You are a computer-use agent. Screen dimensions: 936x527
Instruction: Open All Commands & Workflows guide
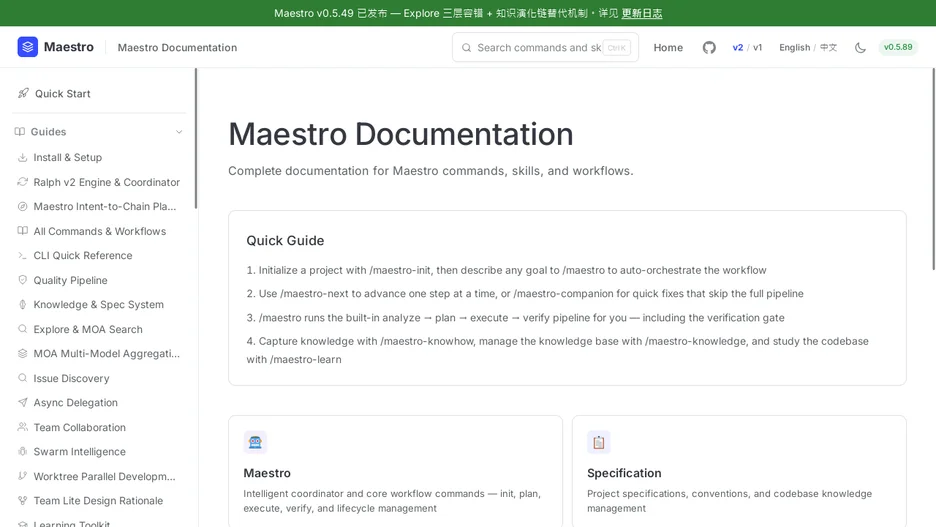tap(99, 231)
